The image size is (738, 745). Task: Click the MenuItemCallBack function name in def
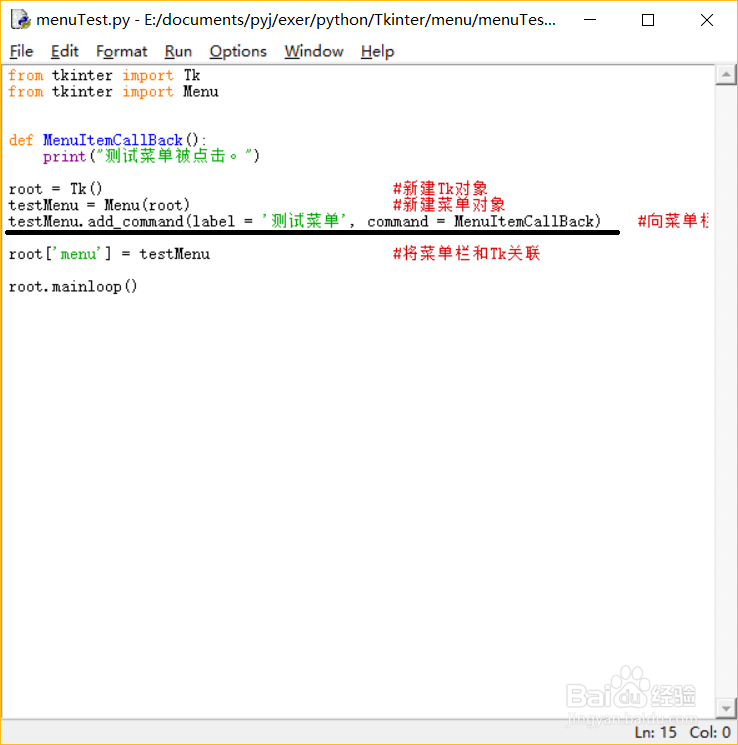point(113,140)
